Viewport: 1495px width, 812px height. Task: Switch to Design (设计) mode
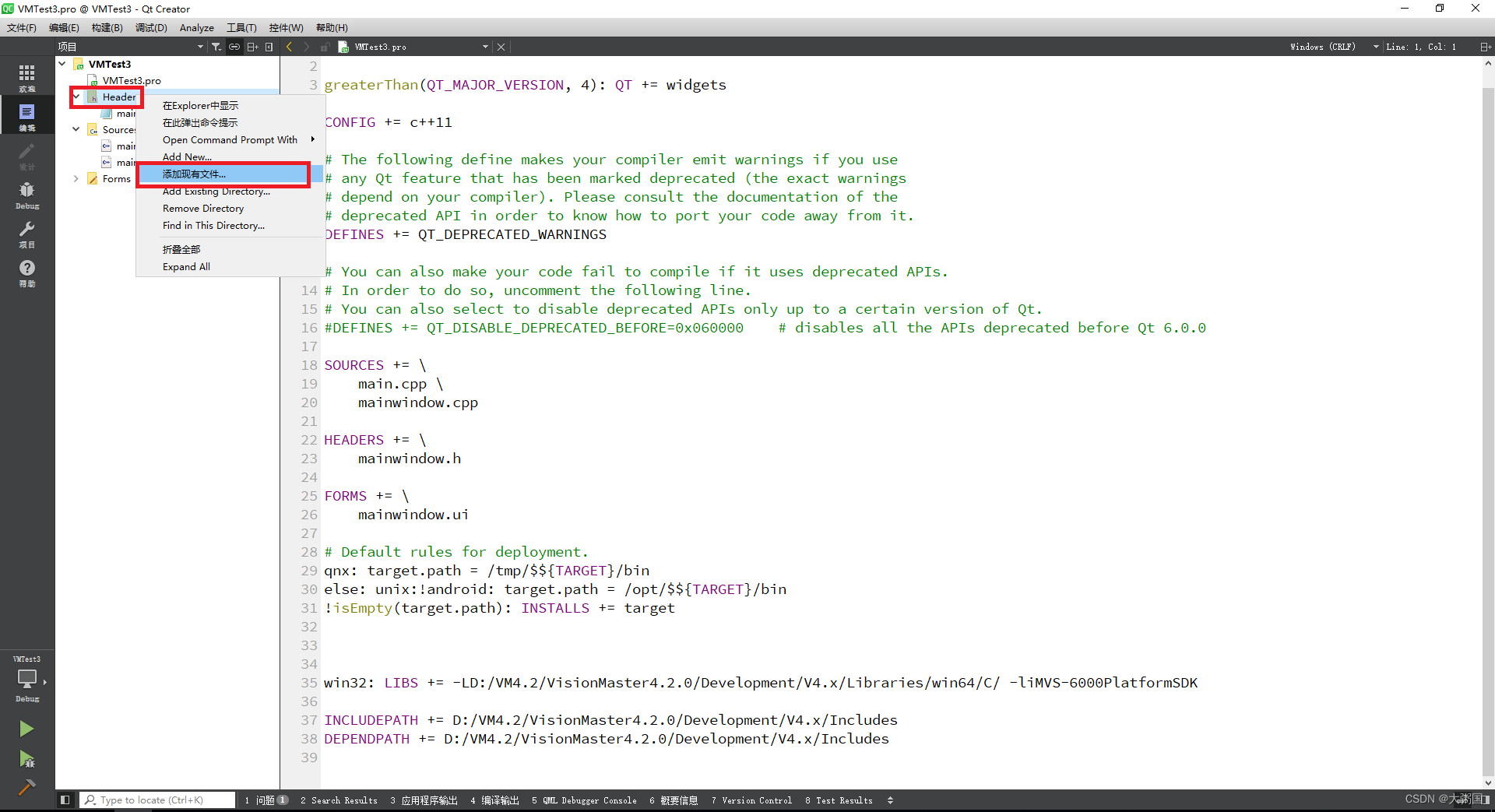(27, 156)
